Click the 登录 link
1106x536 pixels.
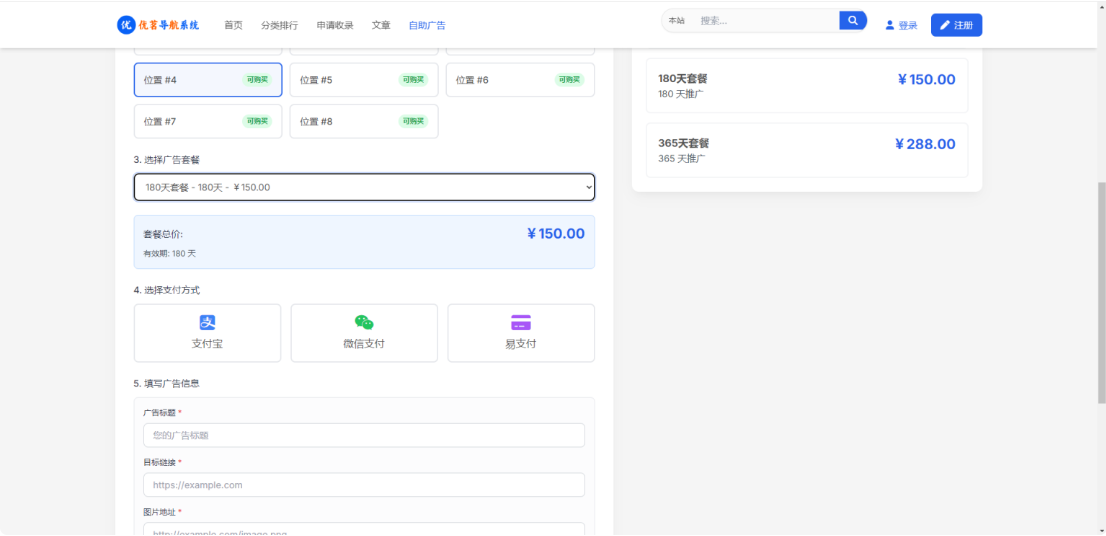(901, 25)
